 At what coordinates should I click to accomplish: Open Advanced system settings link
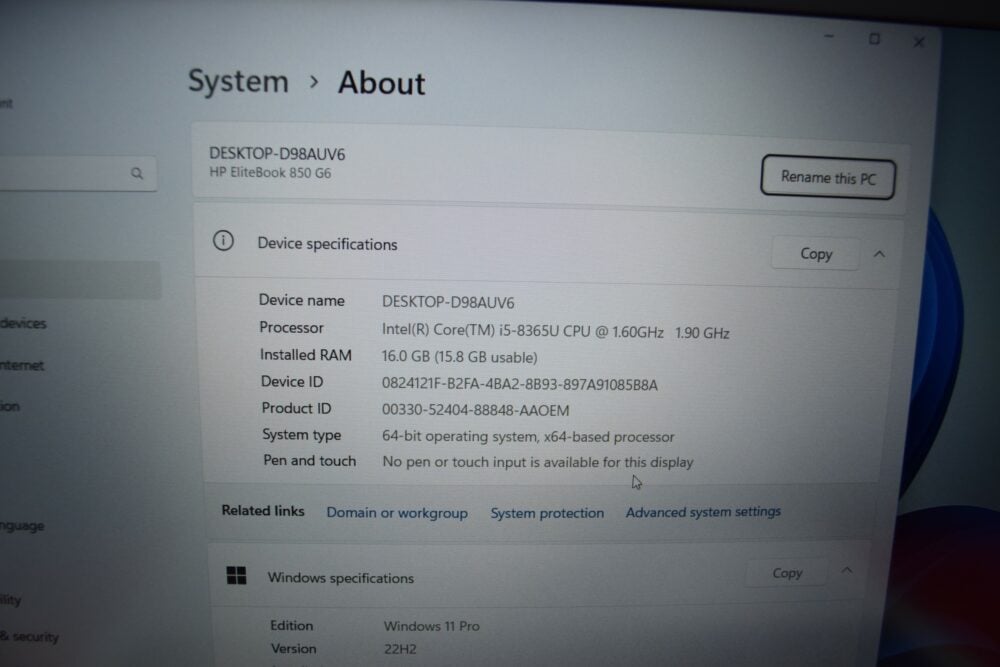coord(703,511)
